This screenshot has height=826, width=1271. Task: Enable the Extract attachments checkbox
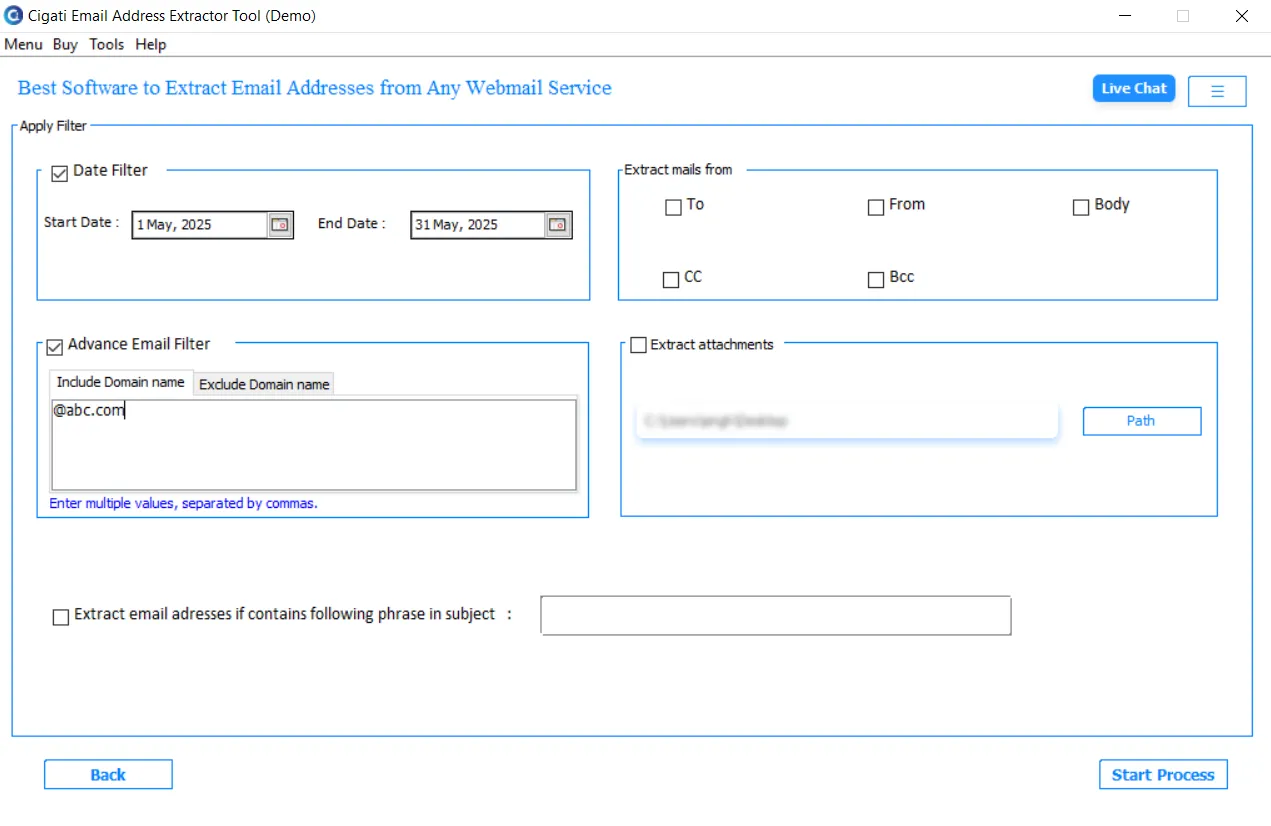click(x=638, y=345)
